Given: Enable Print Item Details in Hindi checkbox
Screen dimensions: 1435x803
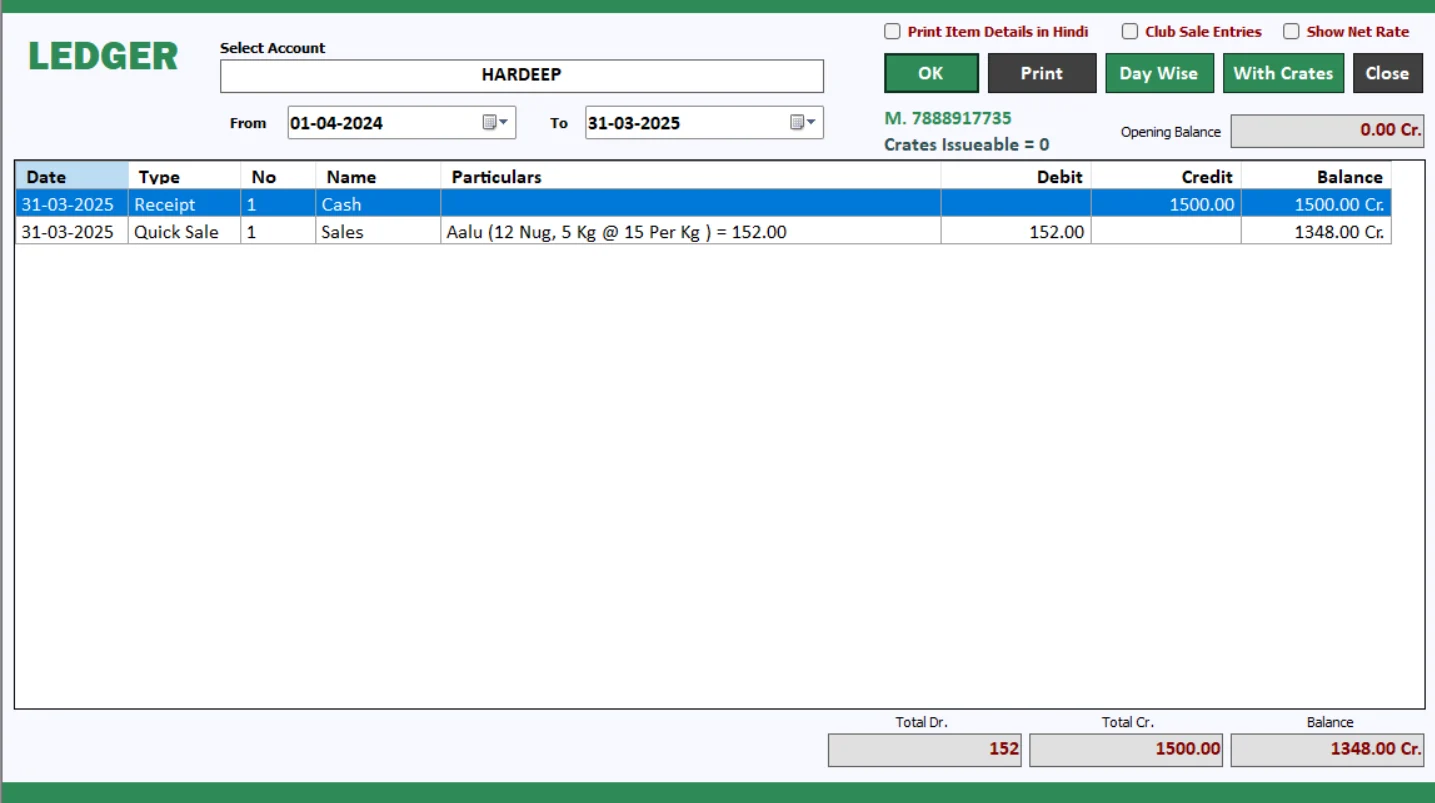Looking at the screenshot, I should point(892,32).
